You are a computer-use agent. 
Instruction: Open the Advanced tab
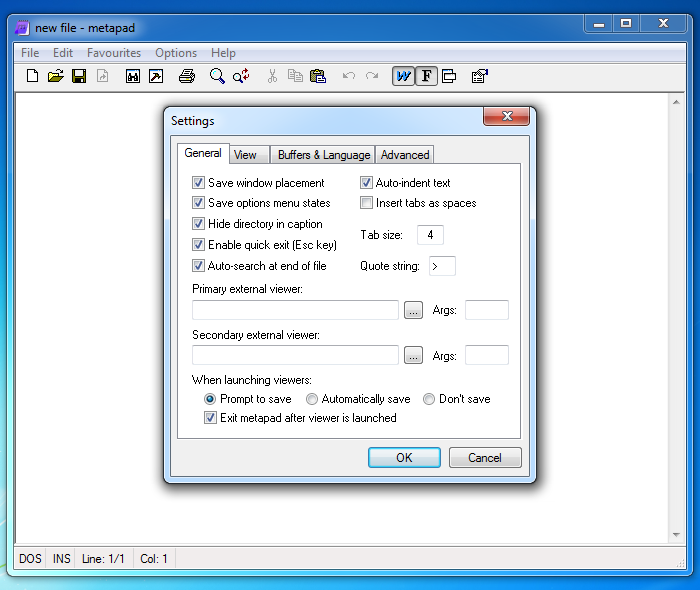click(404, 155)
